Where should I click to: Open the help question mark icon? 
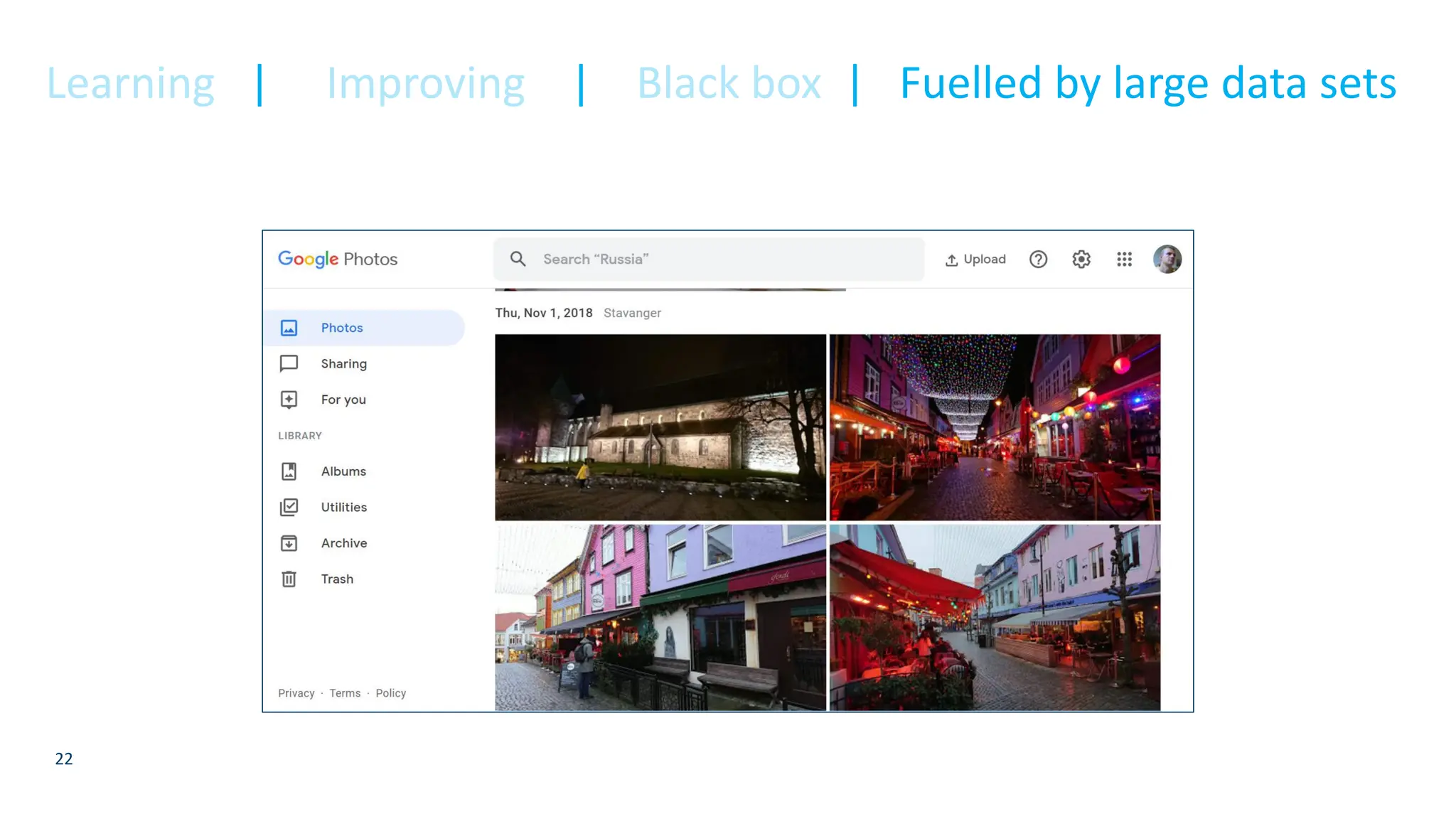coord(1039,259)
